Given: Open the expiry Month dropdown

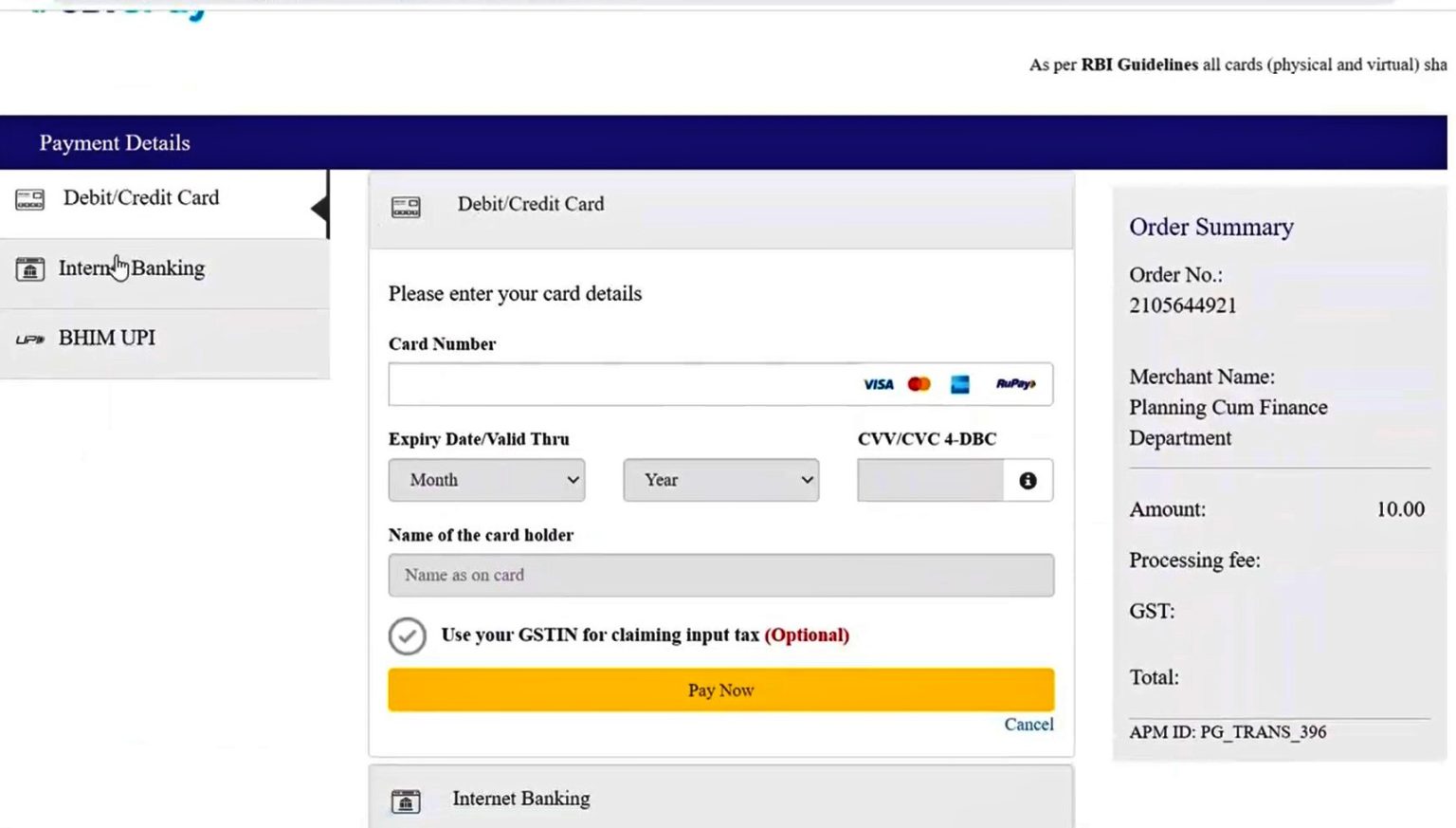Looking at the screenshot, I should click(486, 481).
